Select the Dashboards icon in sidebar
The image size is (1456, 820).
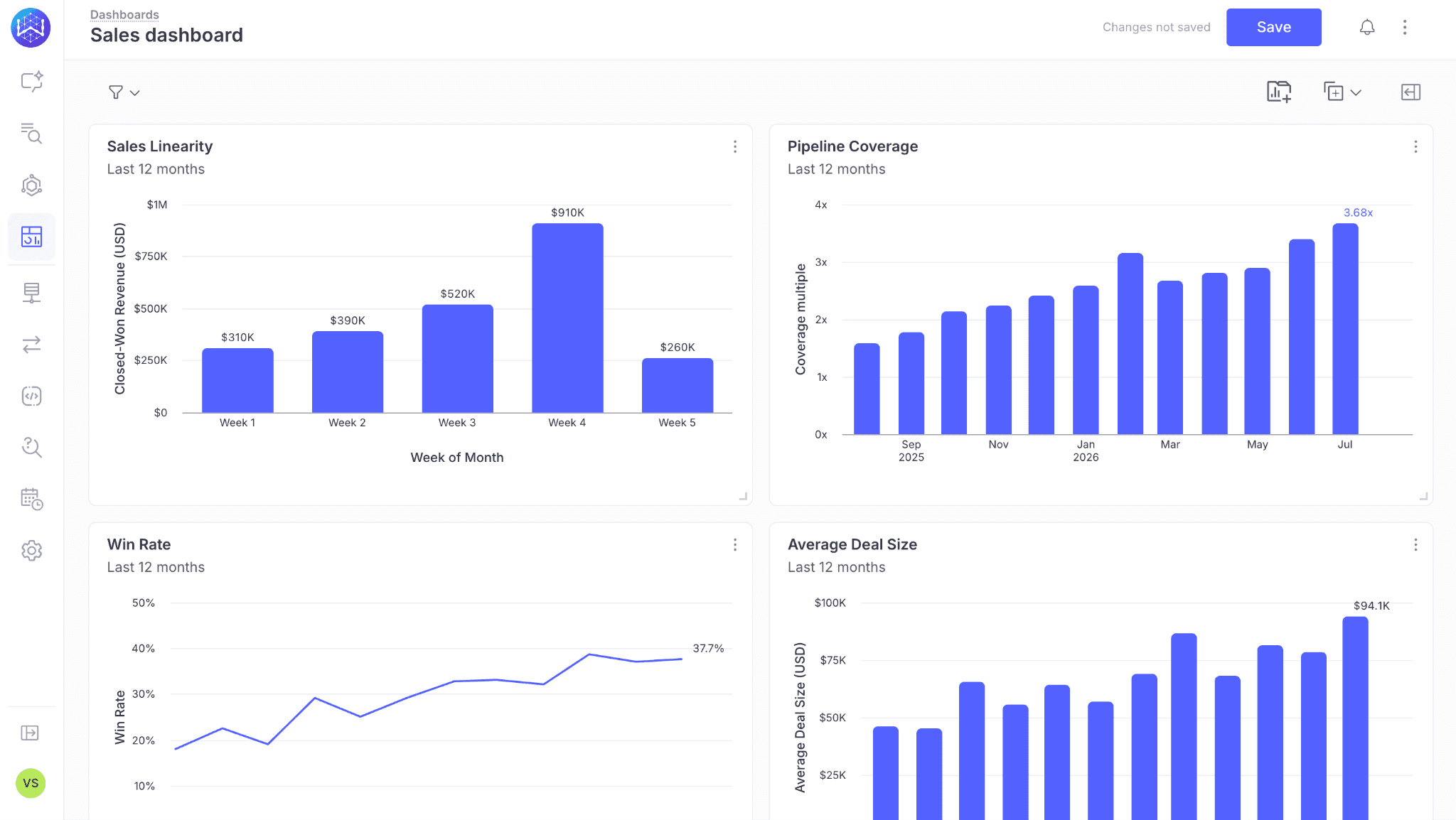32,237
